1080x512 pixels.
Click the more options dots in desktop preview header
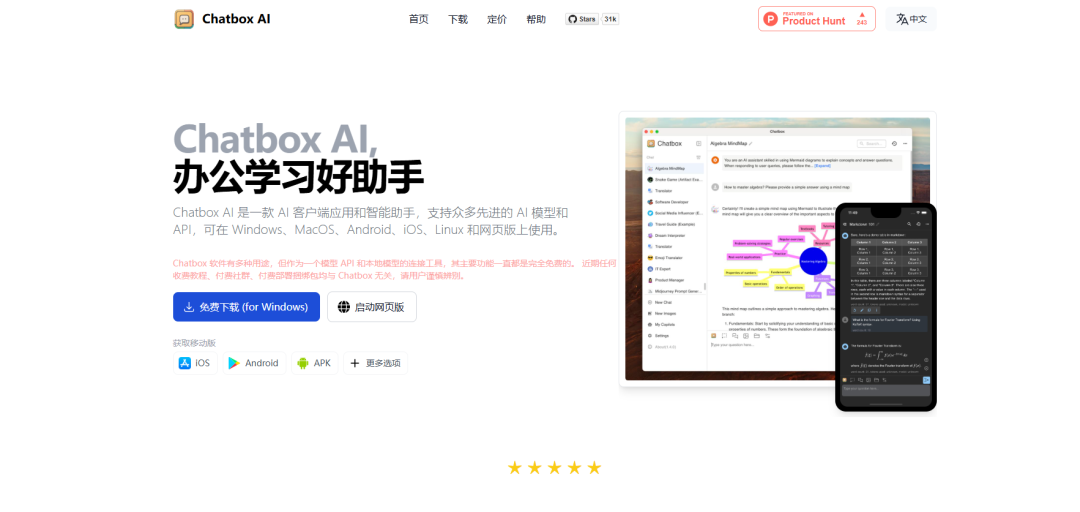pos(905,143)
